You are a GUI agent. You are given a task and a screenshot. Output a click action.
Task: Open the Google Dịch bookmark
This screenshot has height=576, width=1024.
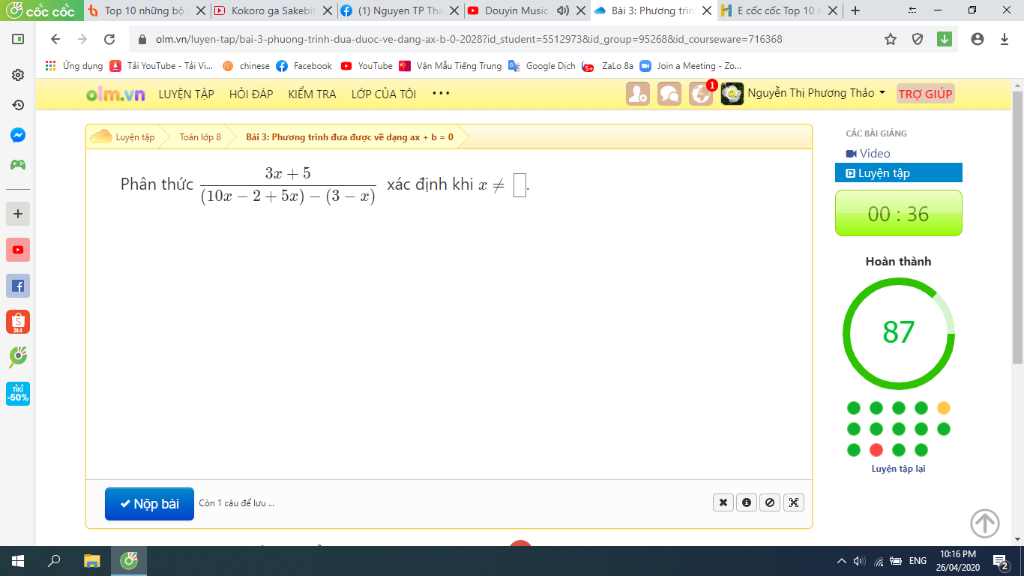pos(541,66)
